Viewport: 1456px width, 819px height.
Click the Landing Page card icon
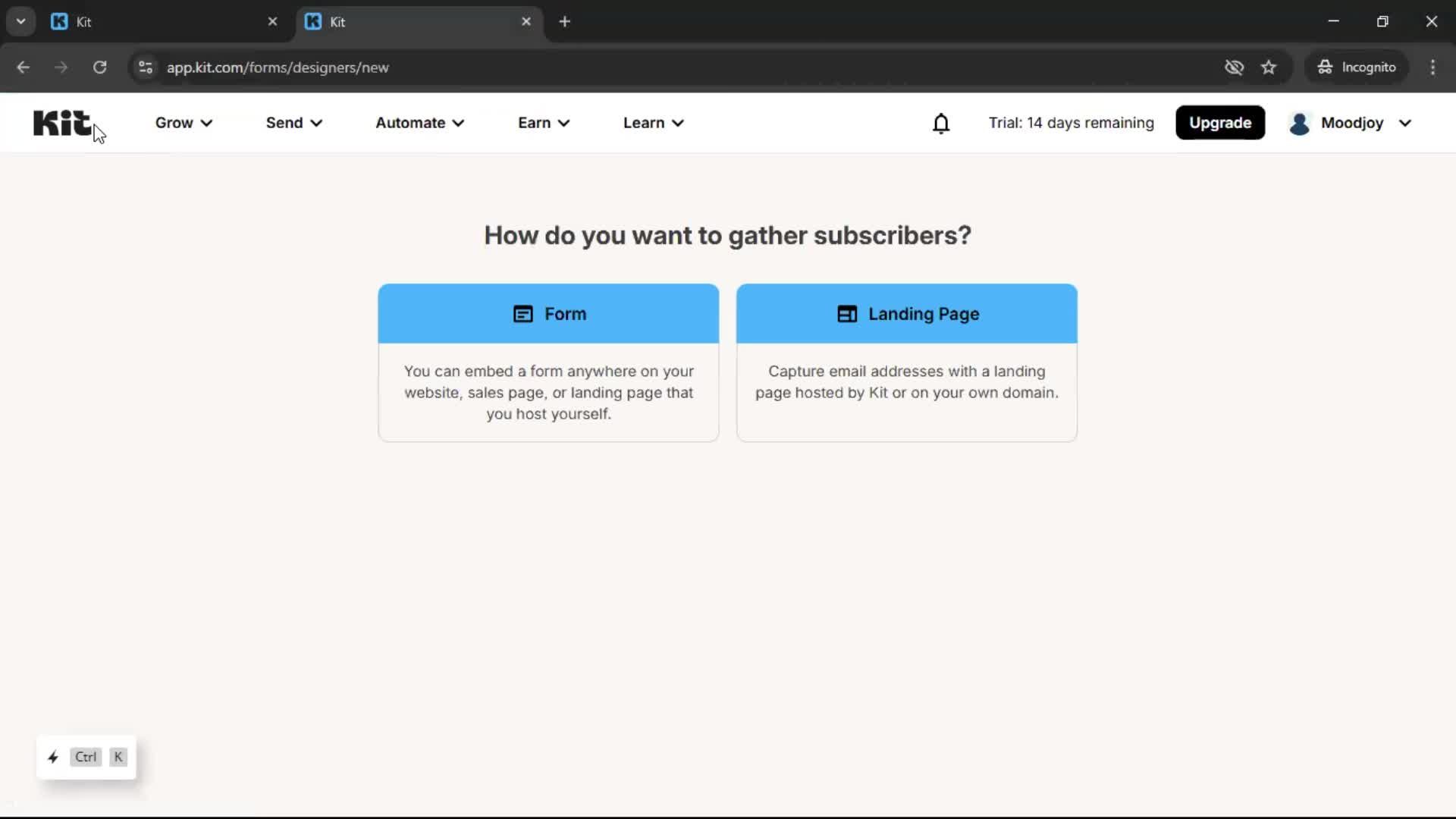847,314
